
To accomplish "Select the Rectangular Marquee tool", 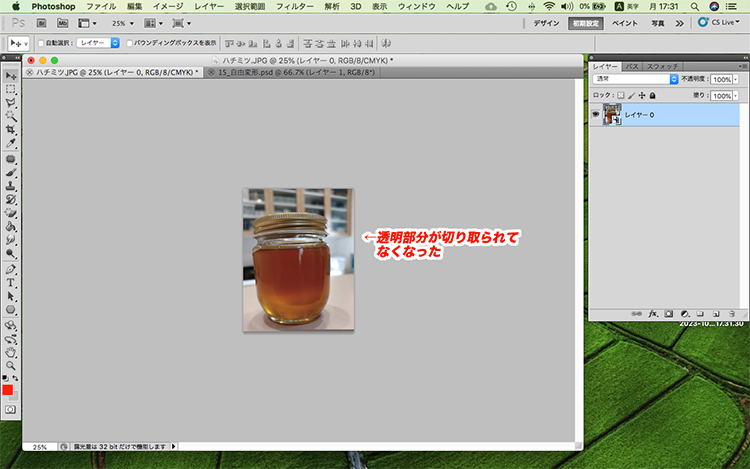I will 11,89.
